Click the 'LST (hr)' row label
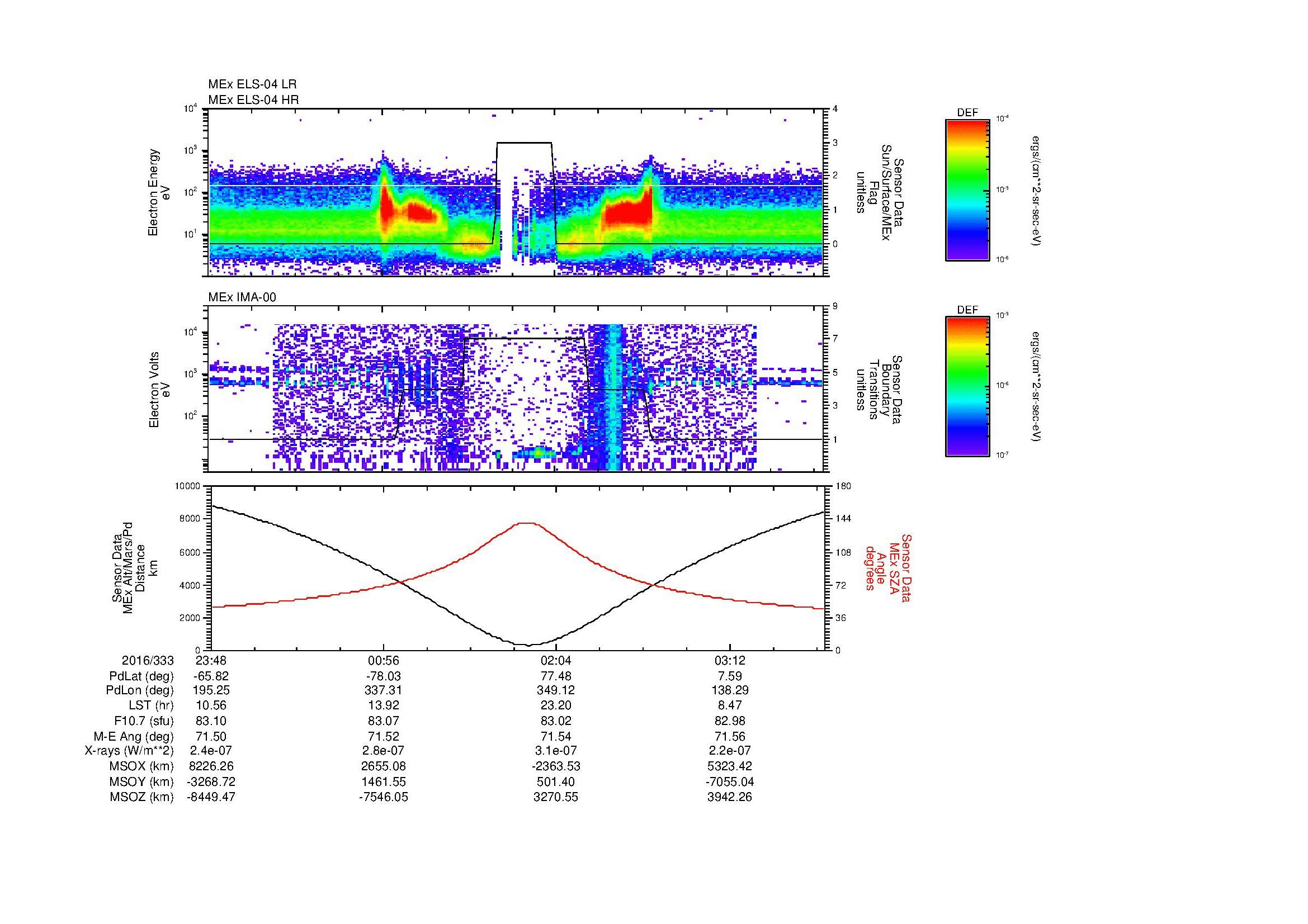The height and width of the screenshot is (924, 1308). pos(152,706)
